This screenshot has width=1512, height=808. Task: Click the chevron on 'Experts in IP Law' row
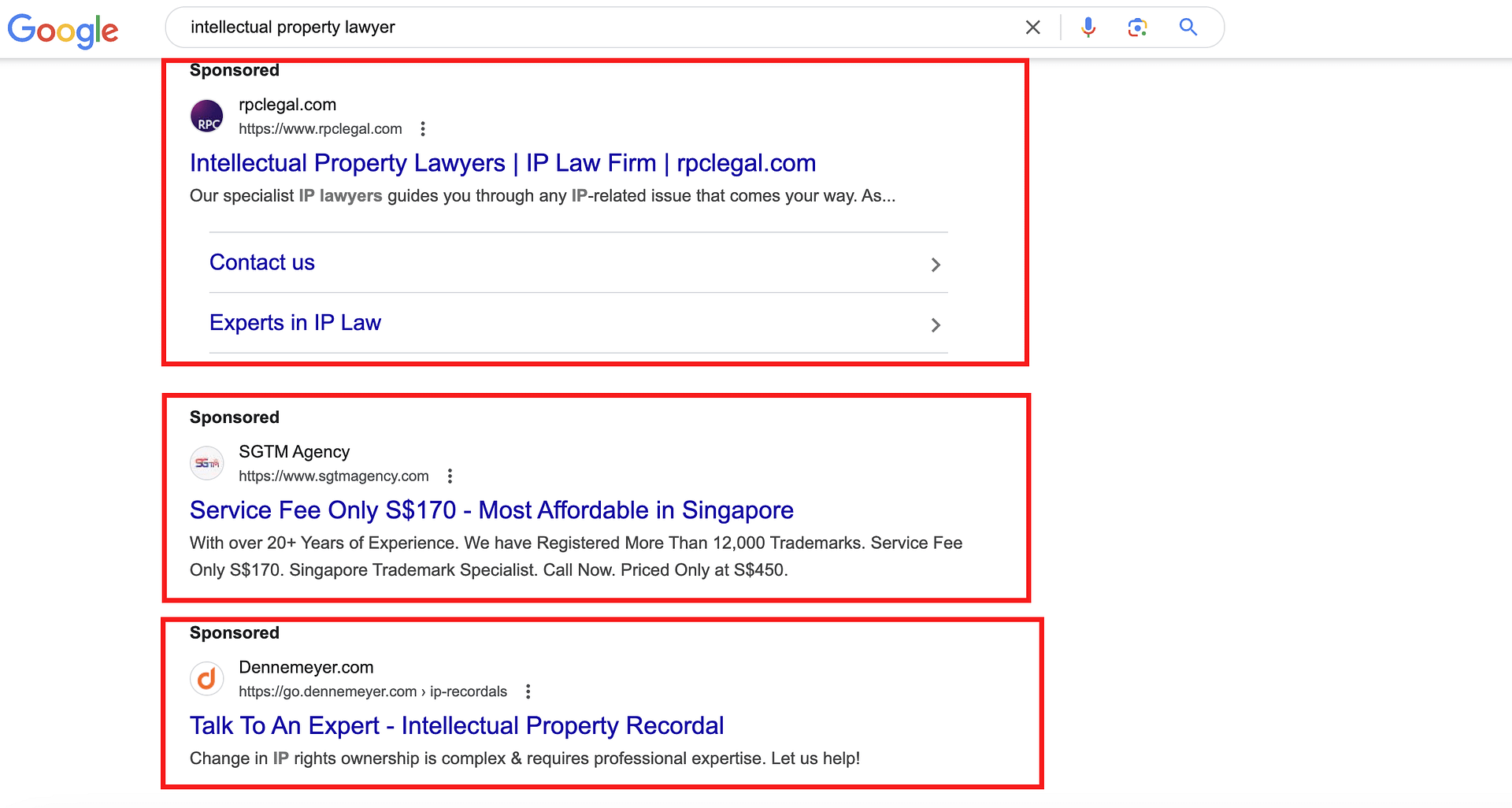click(x=936, y=324)
